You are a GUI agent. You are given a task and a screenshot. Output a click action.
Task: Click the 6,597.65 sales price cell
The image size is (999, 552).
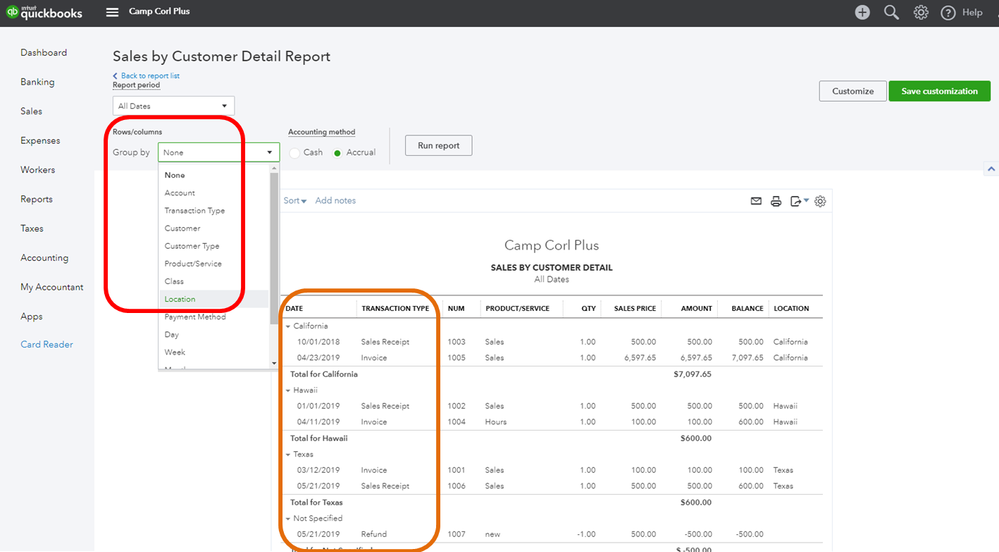pyautogui.click(x=640, y=358)
